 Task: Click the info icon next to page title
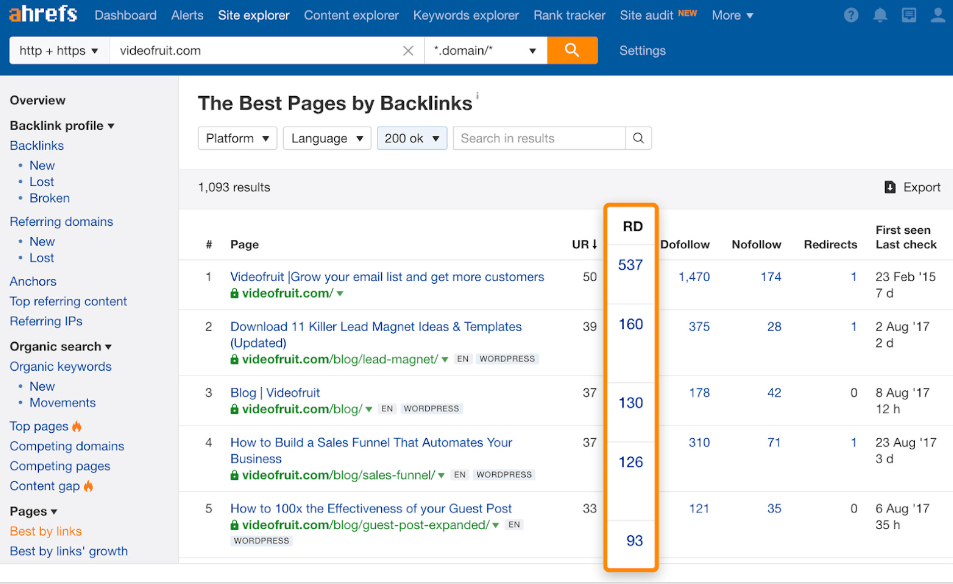(477, 95)
